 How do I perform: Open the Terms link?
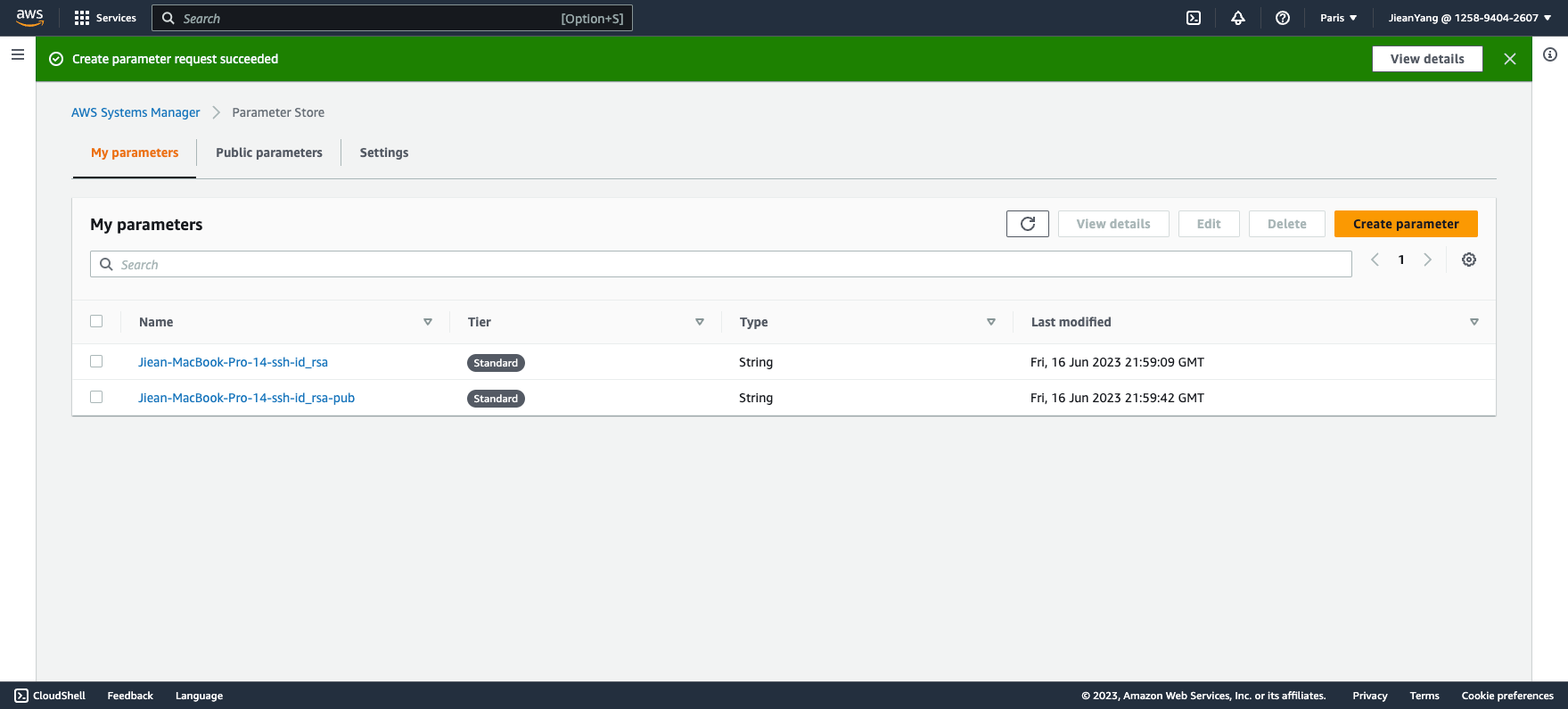click(x=1424, y=696)
